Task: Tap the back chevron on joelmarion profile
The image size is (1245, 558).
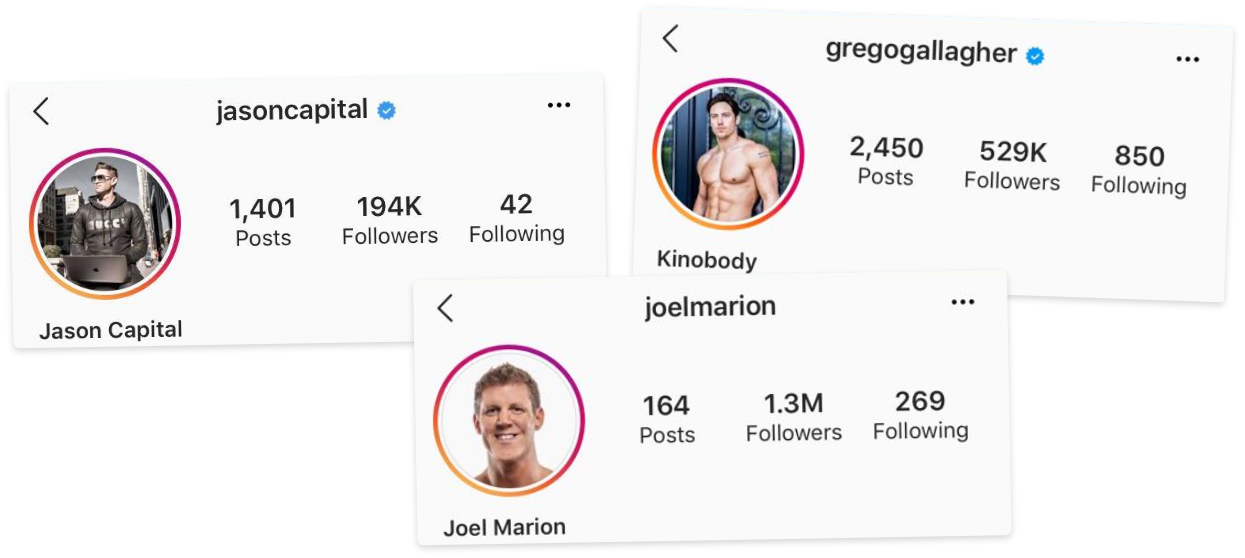Action: 445,308
